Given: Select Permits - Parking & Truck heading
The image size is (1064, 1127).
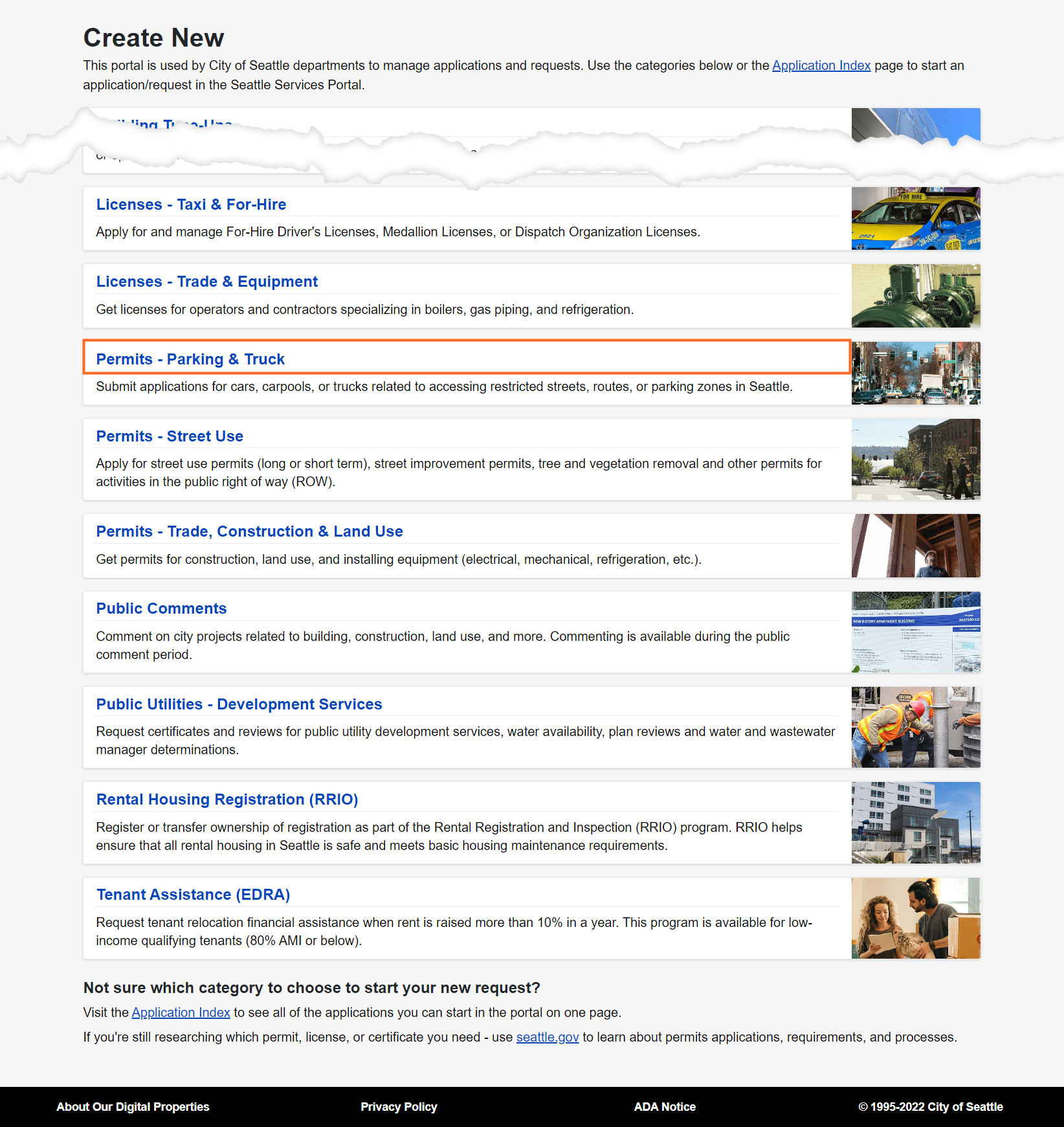Looking at the screenshot, I should [x=190, y=359].
